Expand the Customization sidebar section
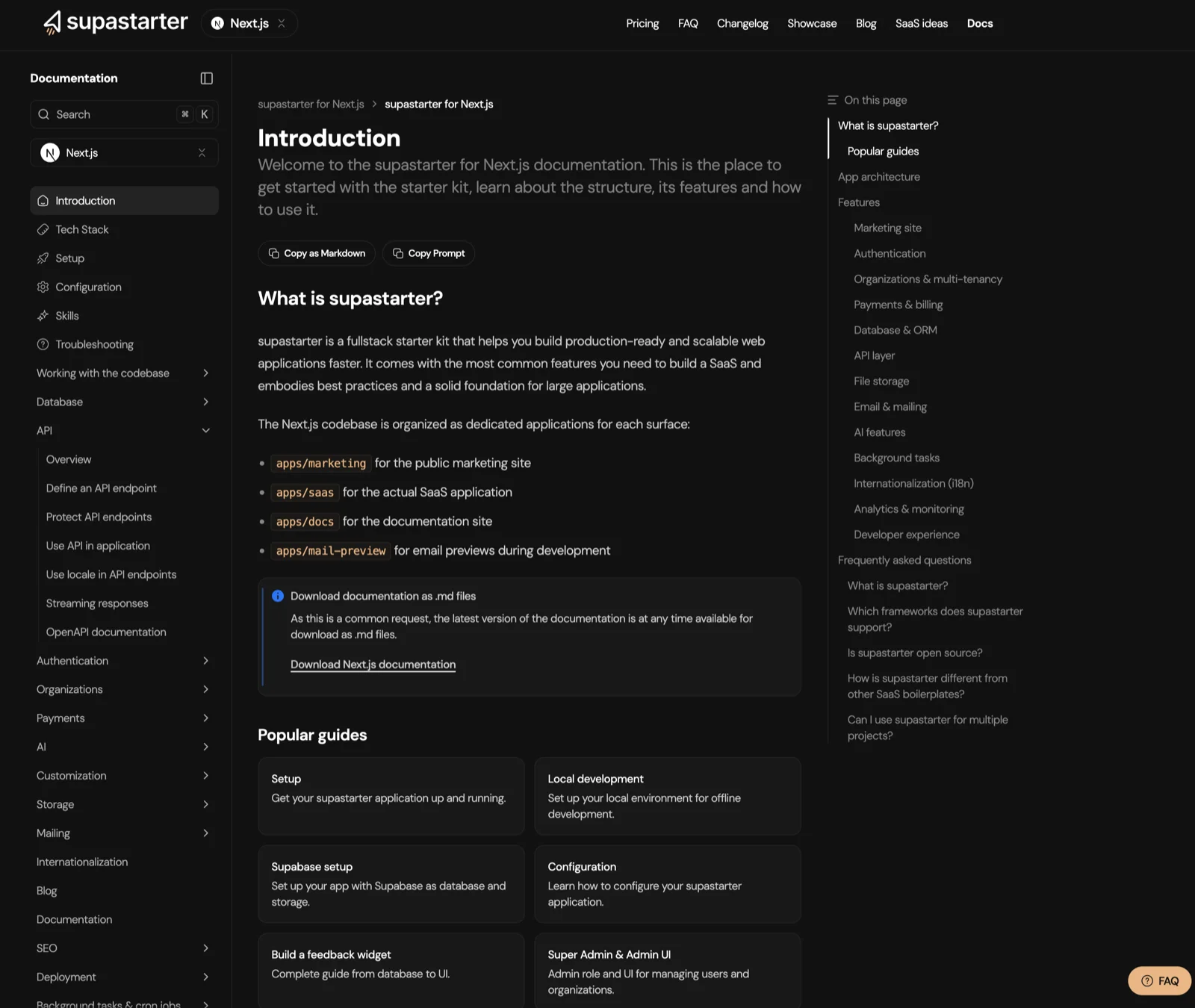1195x1008 pixels. 124,776
